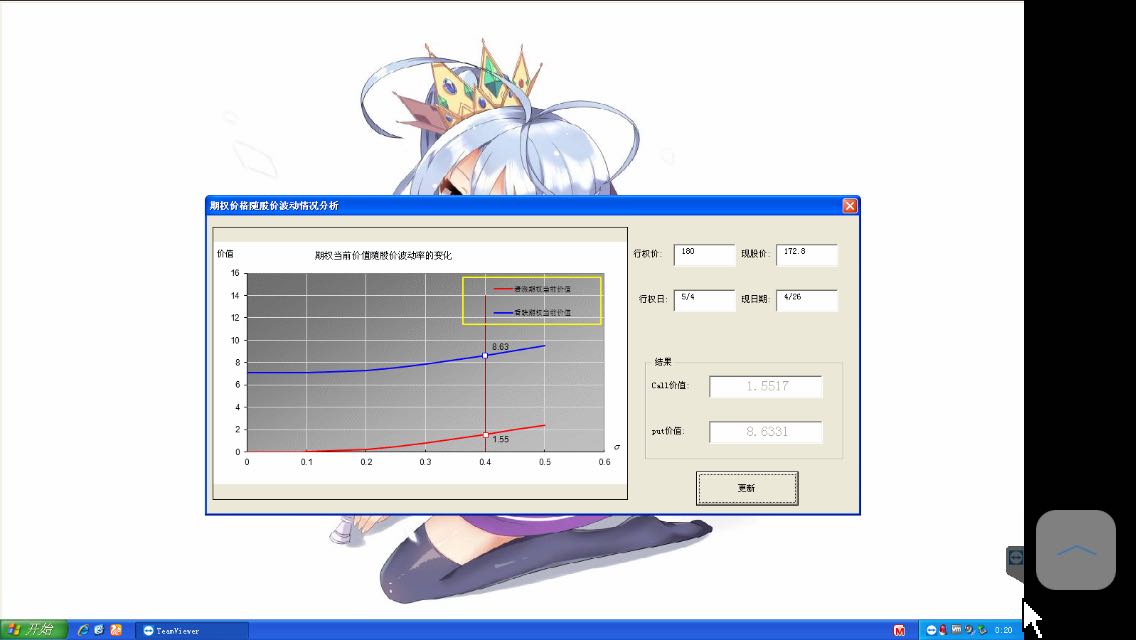Edit the 行权日 exercise date field
Viewport: 1136px width, 640px height.
click(704, 300)
